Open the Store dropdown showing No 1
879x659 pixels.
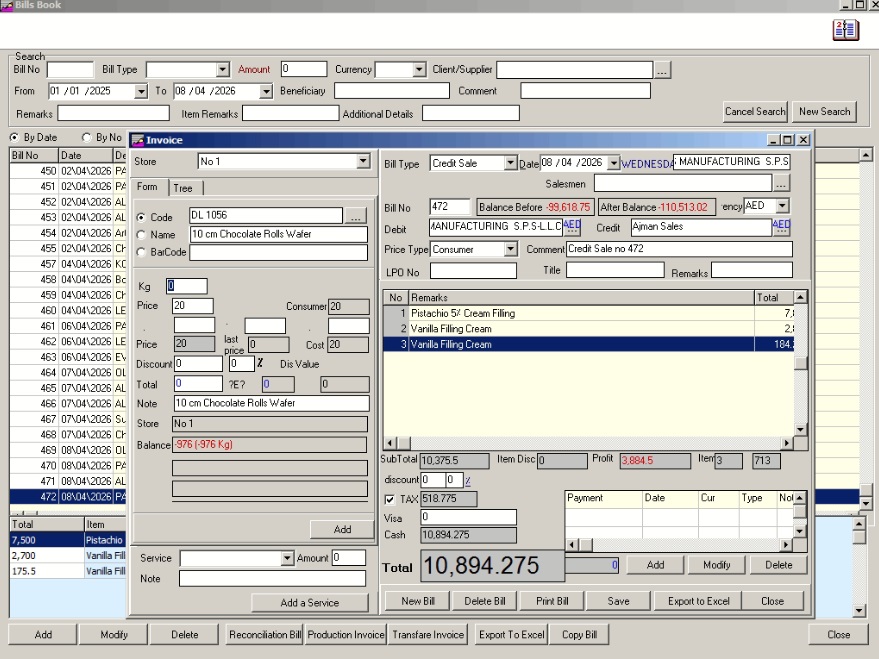(x=363, y=162)
